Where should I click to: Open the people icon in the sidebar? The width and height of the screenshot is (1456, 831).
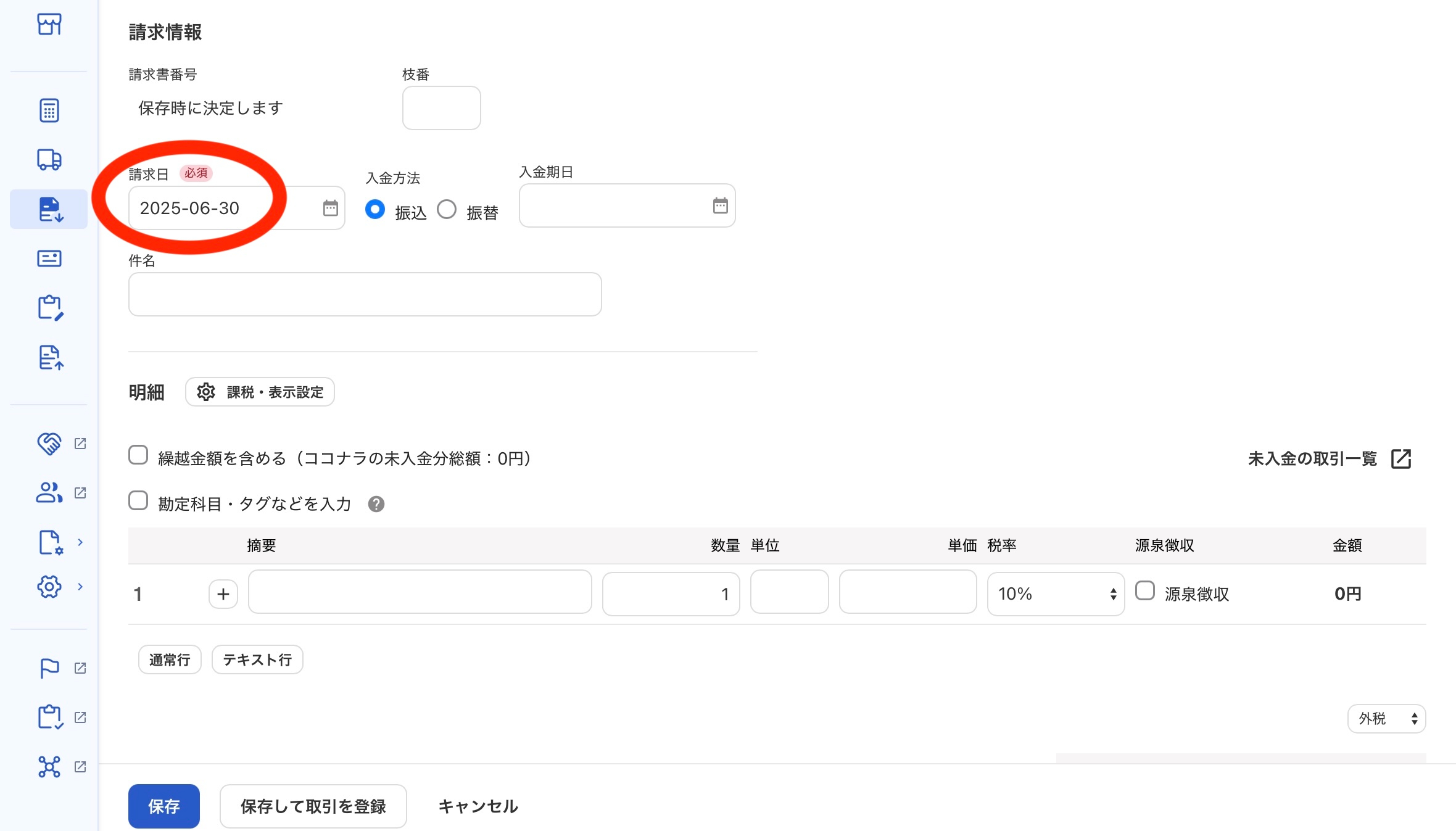[x=48, y=492]
